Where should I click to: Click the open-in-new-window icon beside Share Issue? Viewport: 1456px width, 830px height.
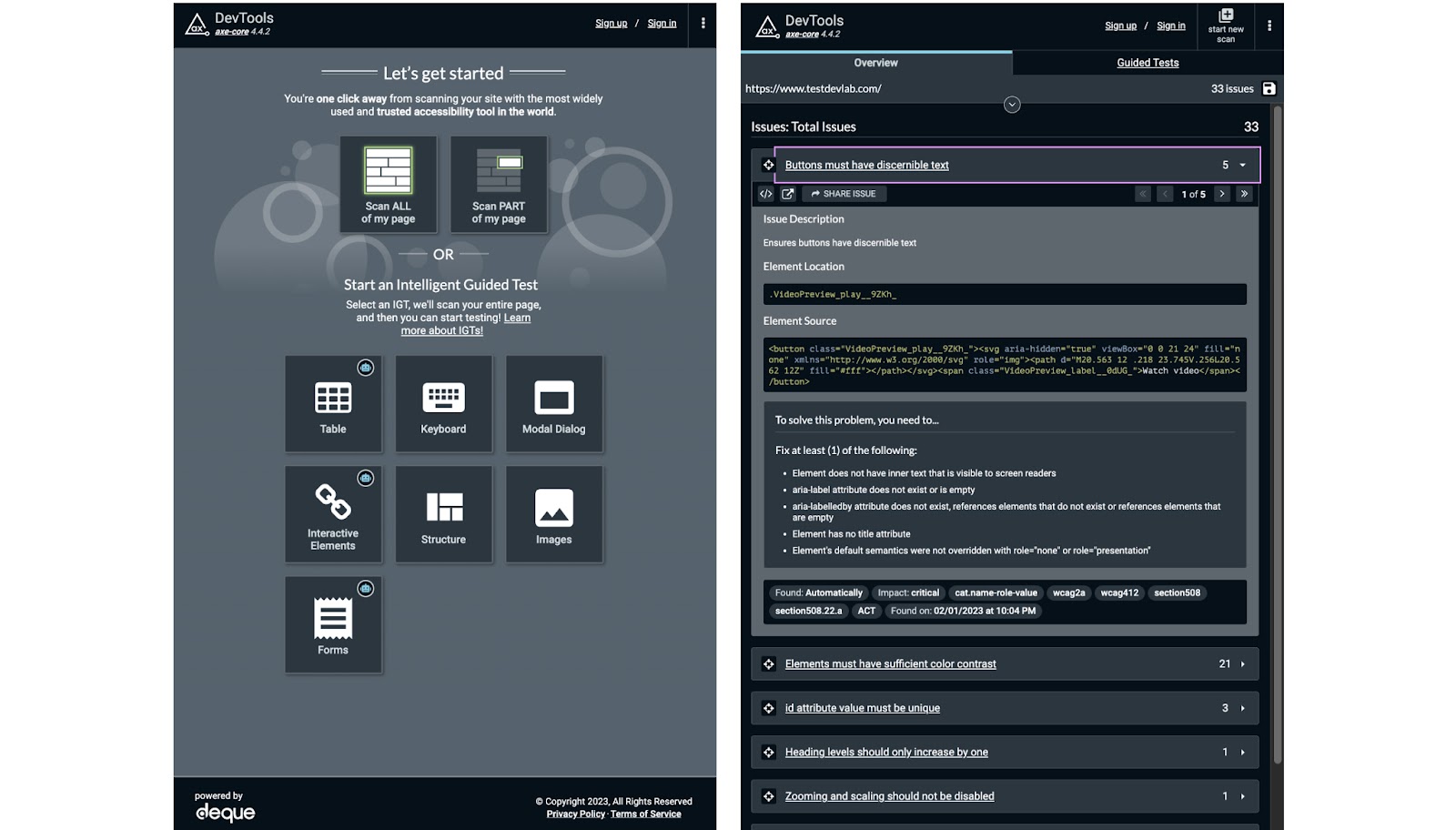788,194
